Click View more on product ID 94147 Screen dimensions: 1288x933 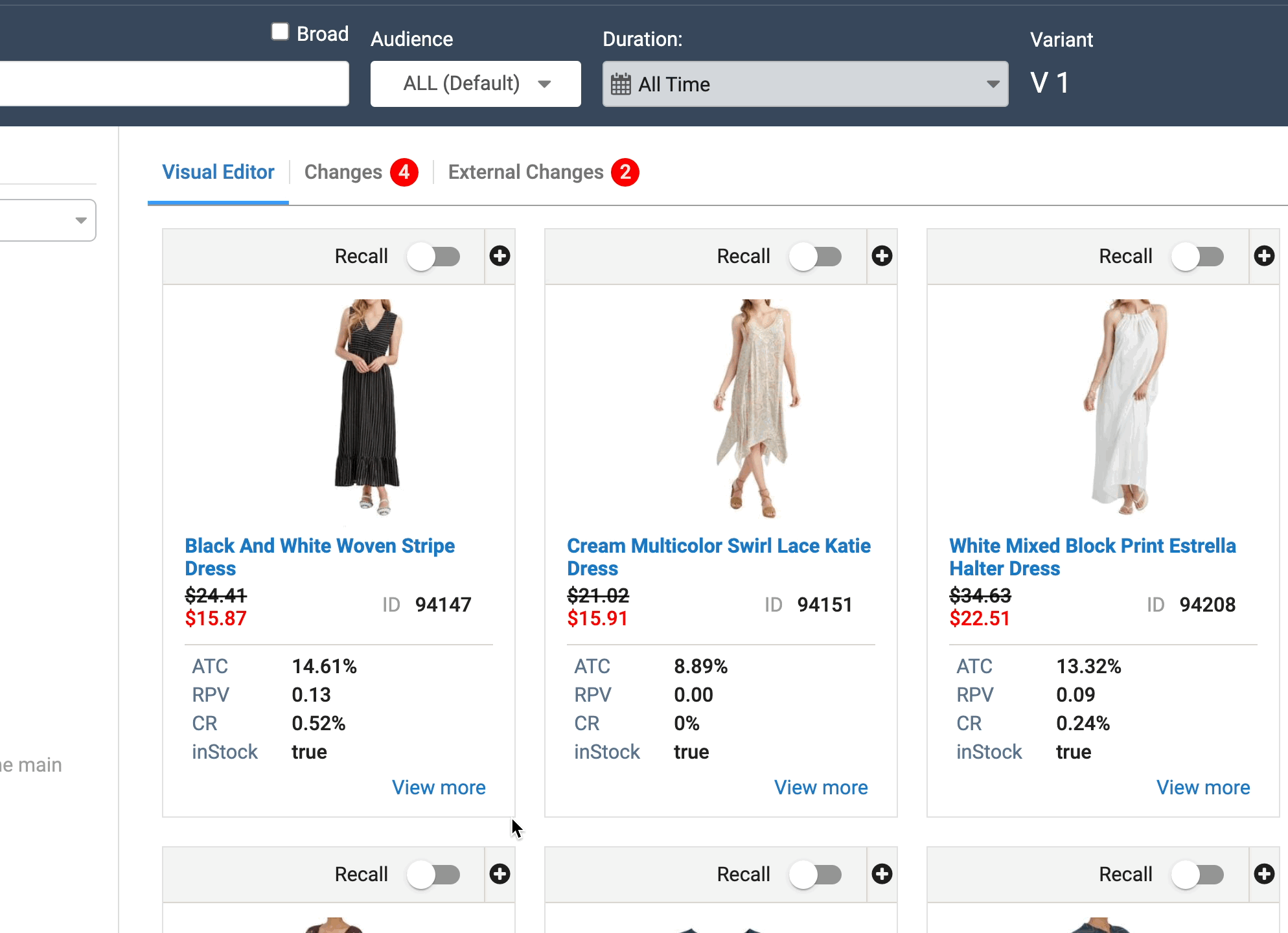click(x=439, y=787)
